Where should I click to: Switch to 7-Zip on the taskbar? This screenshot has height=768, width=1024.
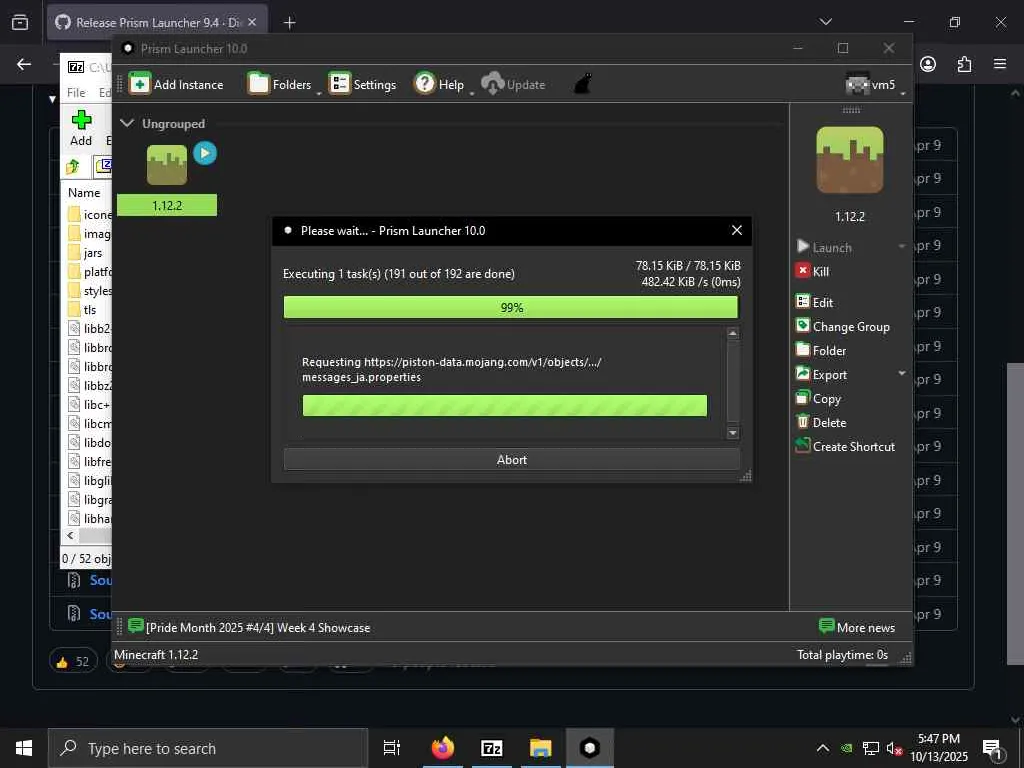tap(492, 748)
